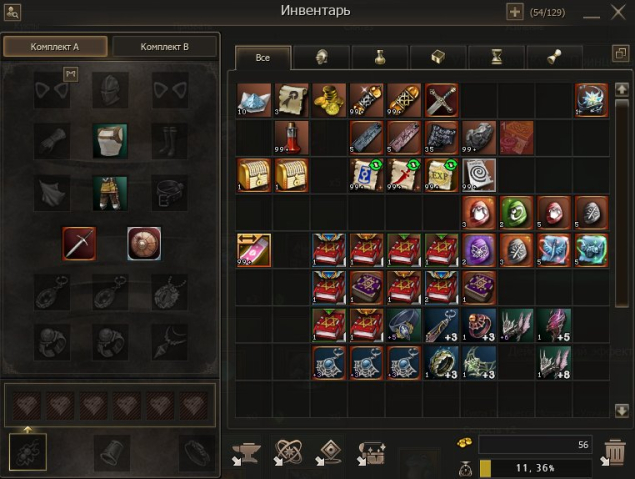Select the helmet equipment filter tab
Viewport: 635px width, 479px height.
pyautogui.click(x=321, y=57)
